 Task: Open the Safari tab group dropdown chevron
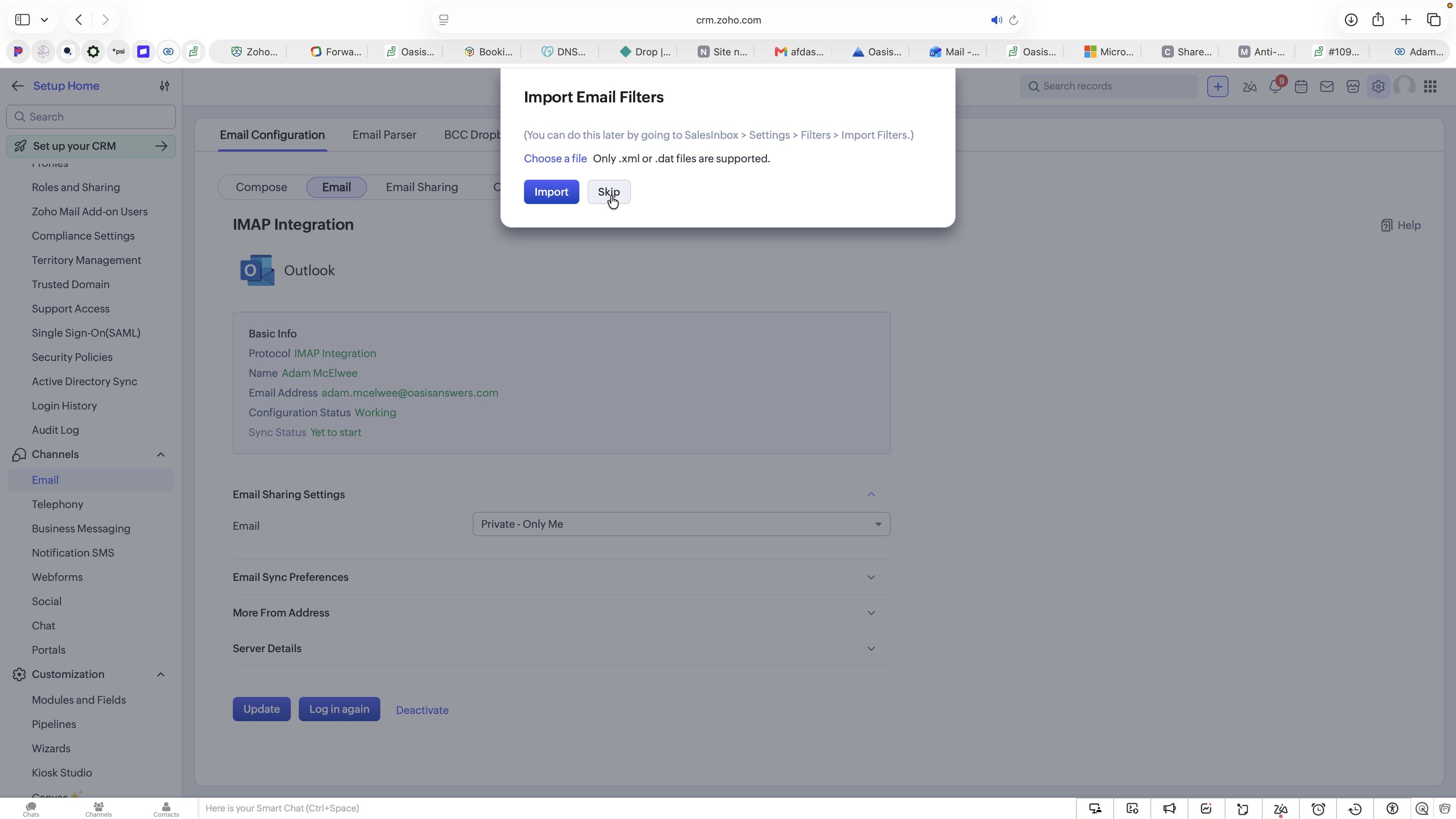tap(44, 20)
